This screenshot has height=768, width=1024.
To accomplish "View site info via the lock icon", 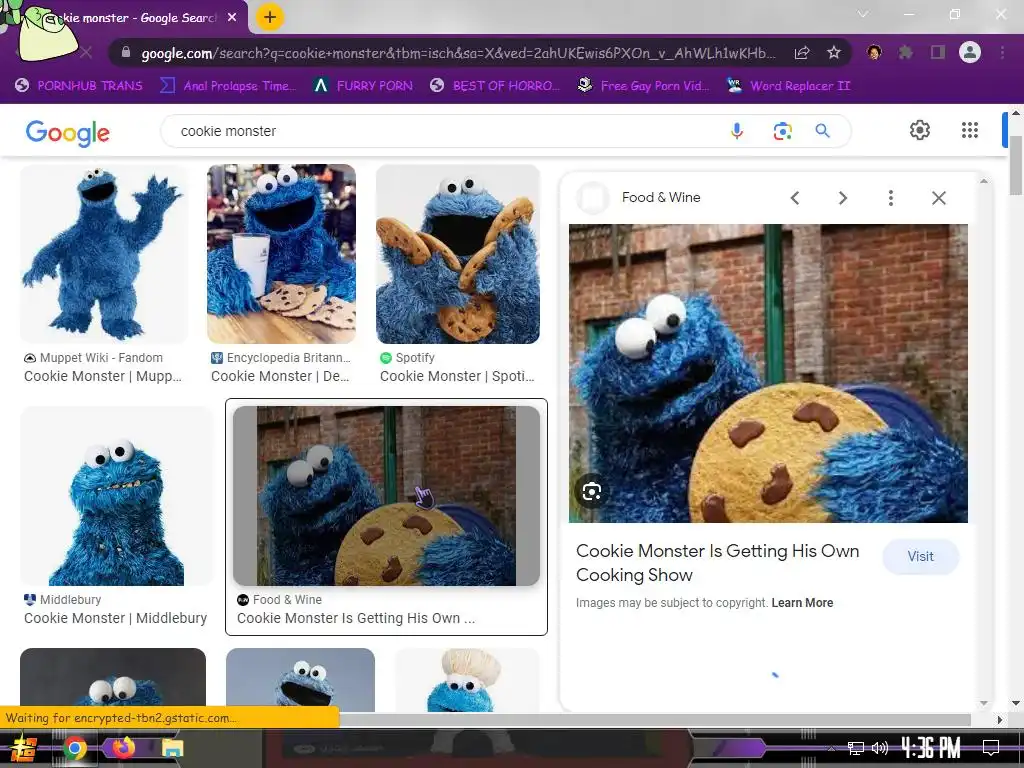I will point(126,53).
